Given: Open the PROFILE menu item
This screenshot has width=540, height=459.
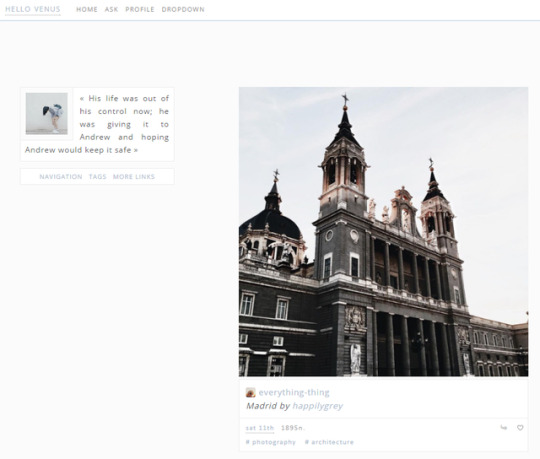Looking at the screenshot, I should [140, 10].
